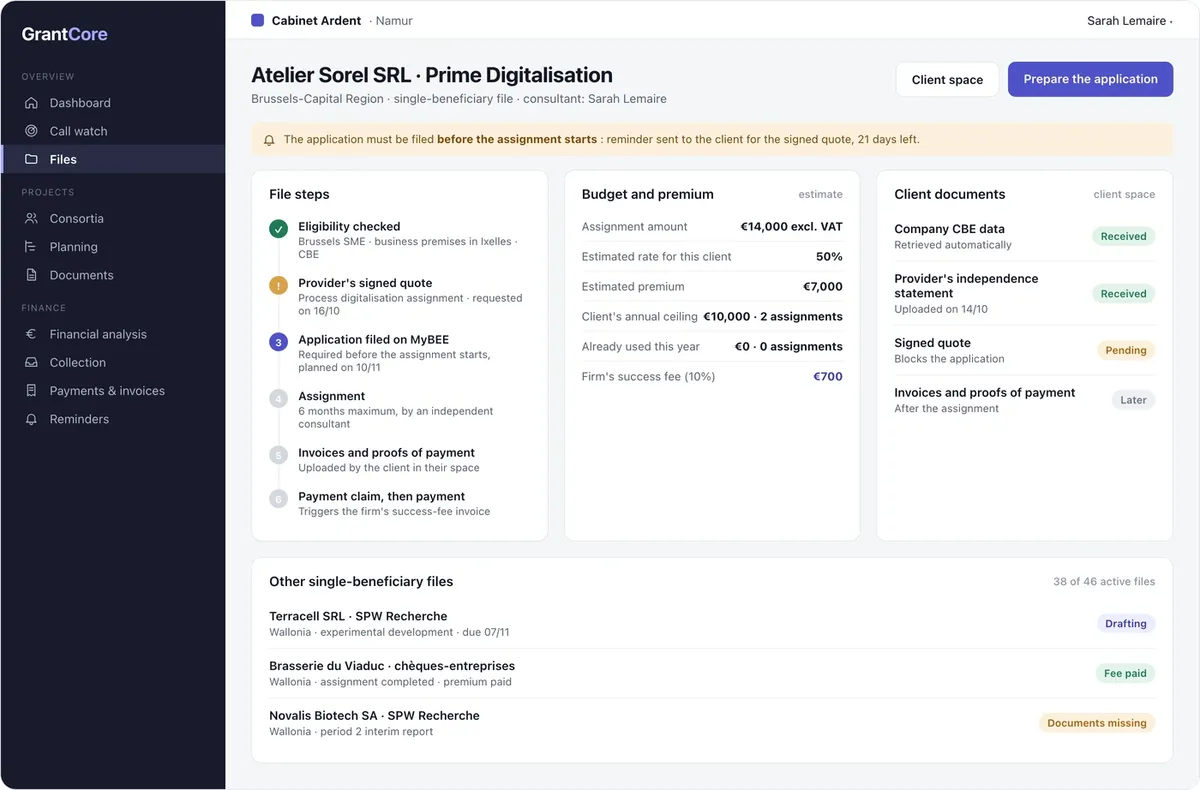The height and width of the screenshot is (790, 1200).
Task: Click the Later badge for invoices
Action: (1133, 400)
